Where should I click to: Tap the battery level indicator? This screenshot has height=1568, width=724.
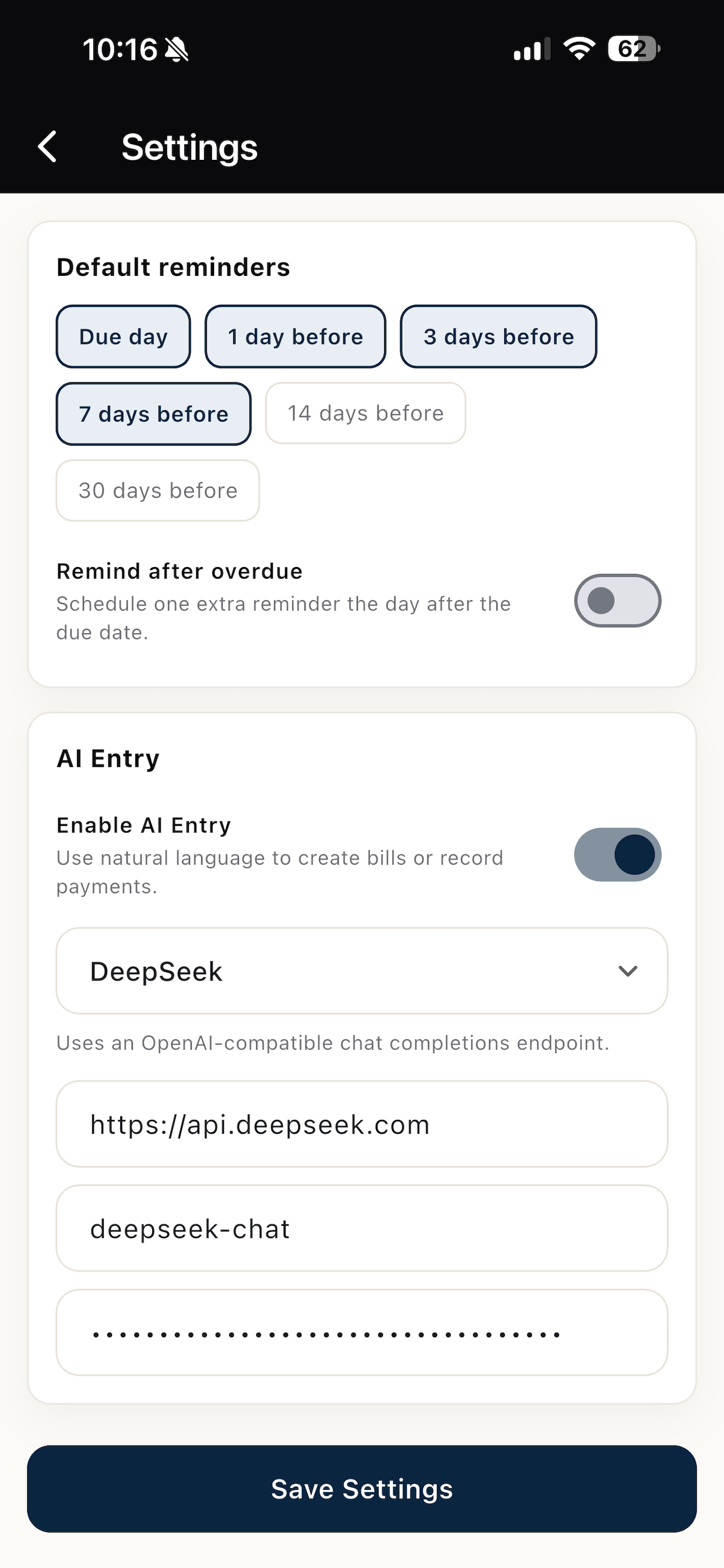point(634,48)
